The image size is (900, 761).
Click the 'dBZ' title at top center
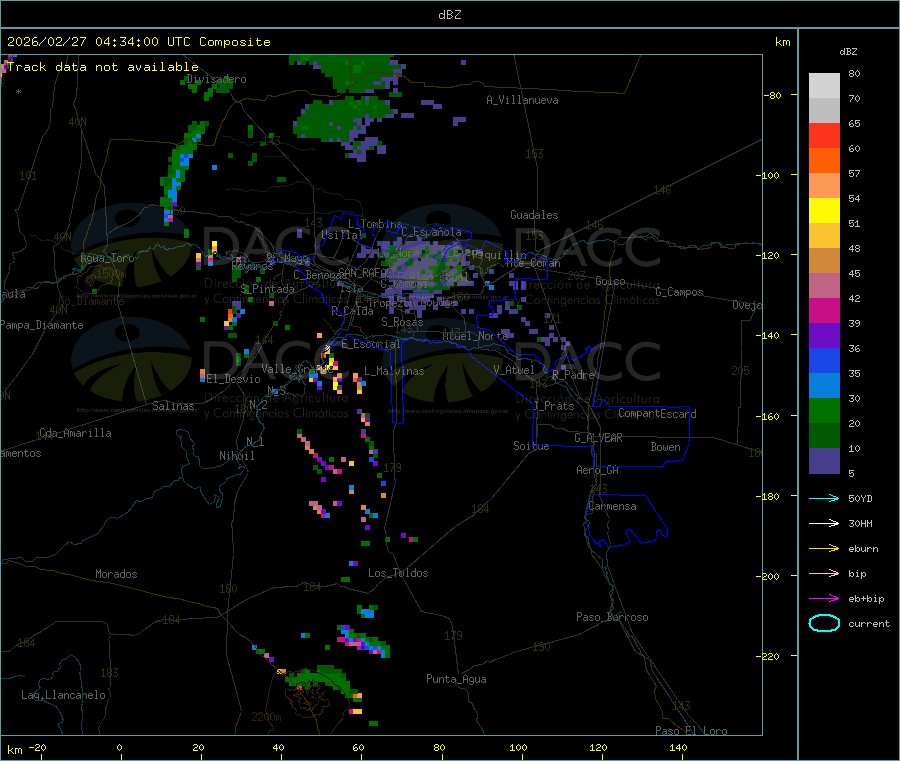449,15
